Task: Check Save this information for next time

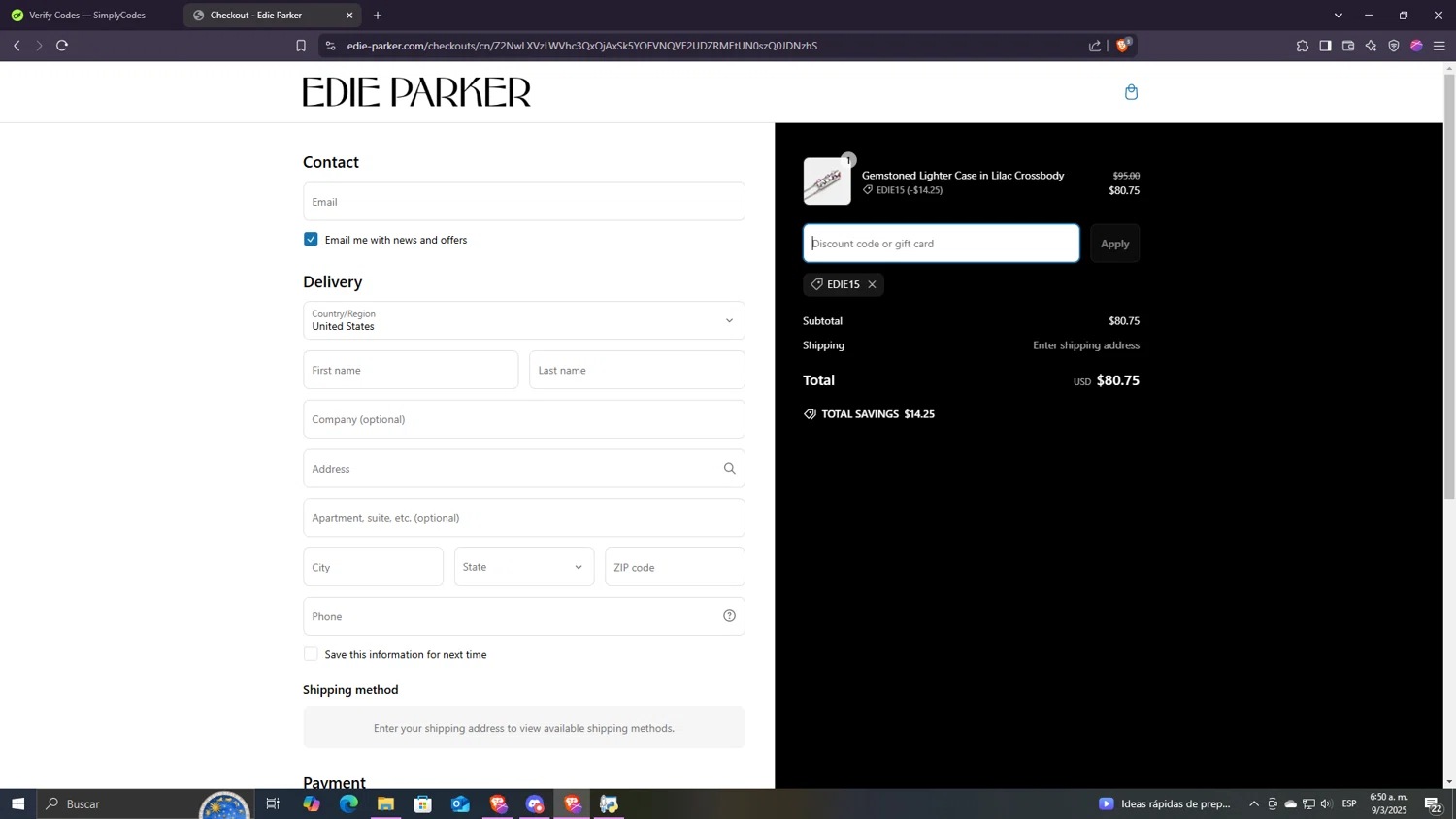Action: coord(311,654)
